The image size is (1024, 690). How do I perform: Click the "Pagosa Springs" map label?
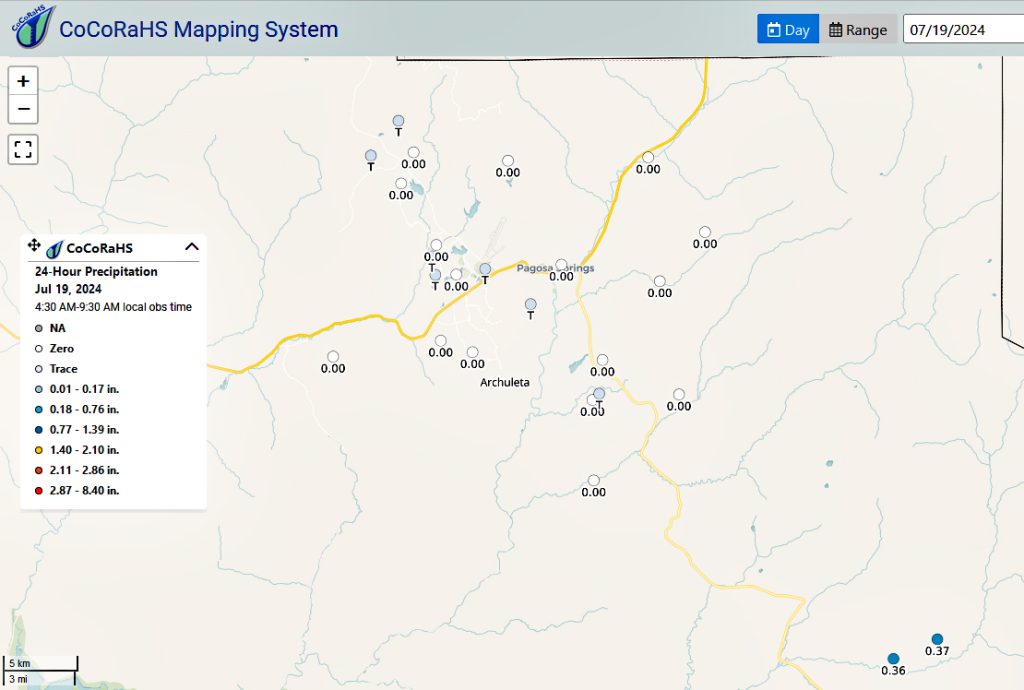(x=555, y=268)
